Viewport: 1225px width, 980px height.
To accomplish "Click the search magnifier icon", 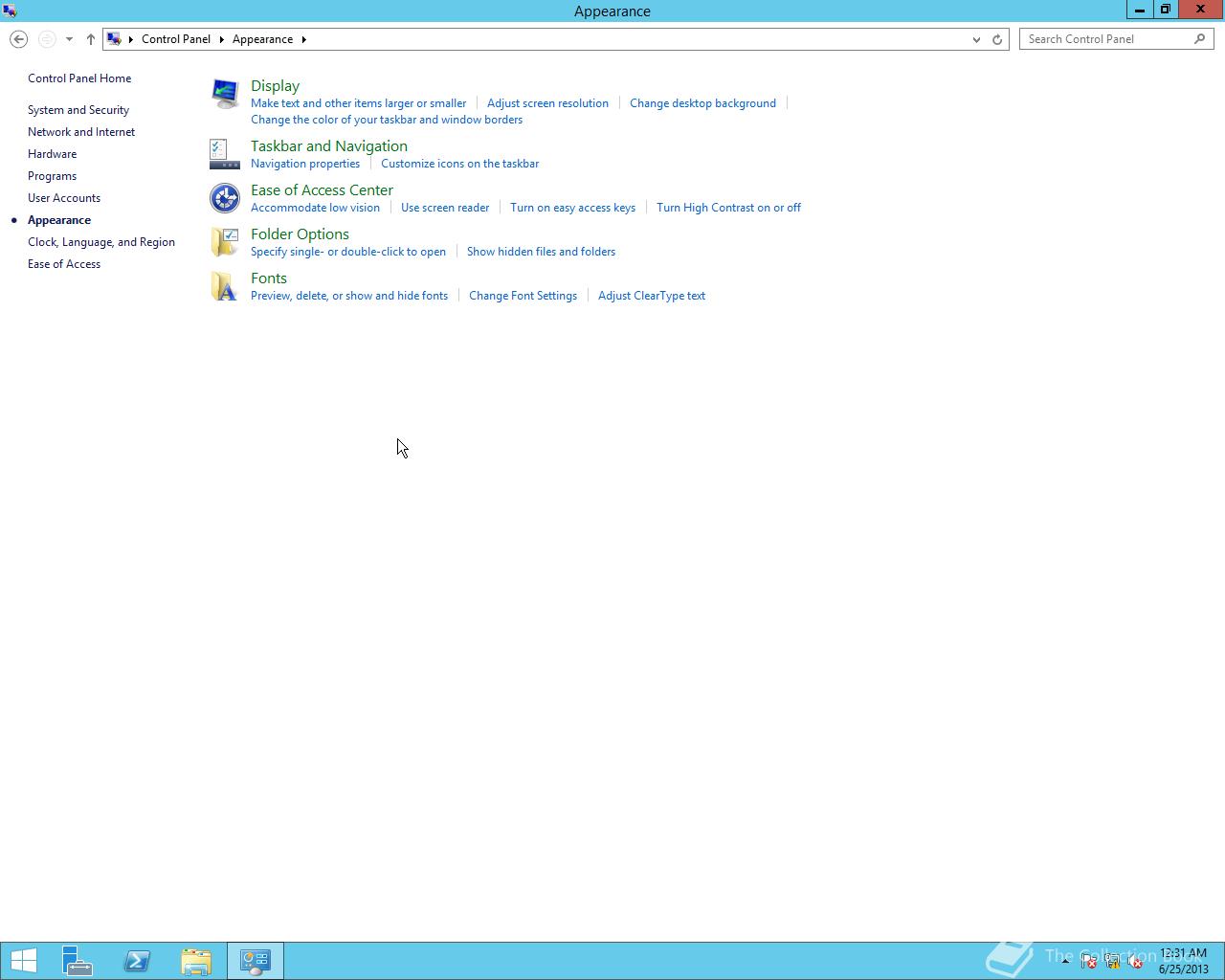I will click(1200, 39).
